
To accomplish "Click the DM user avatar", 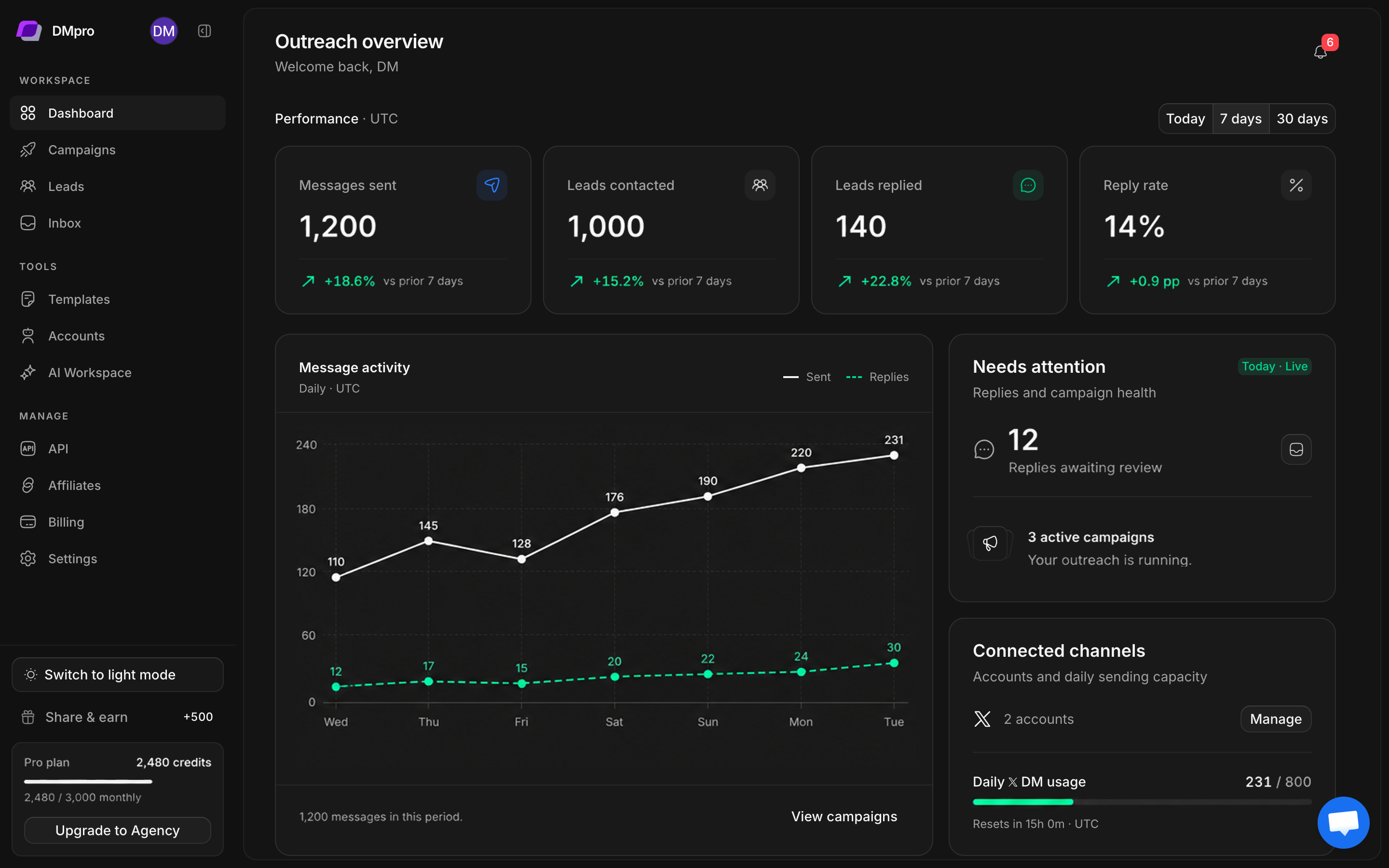I will tap(163, 31).
